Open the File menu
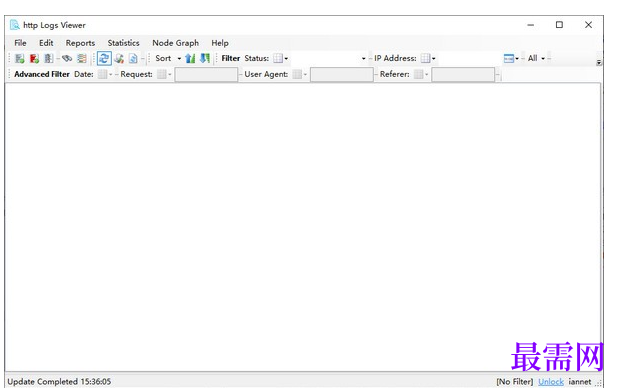The image size is (623, 388). click(20, 43)
